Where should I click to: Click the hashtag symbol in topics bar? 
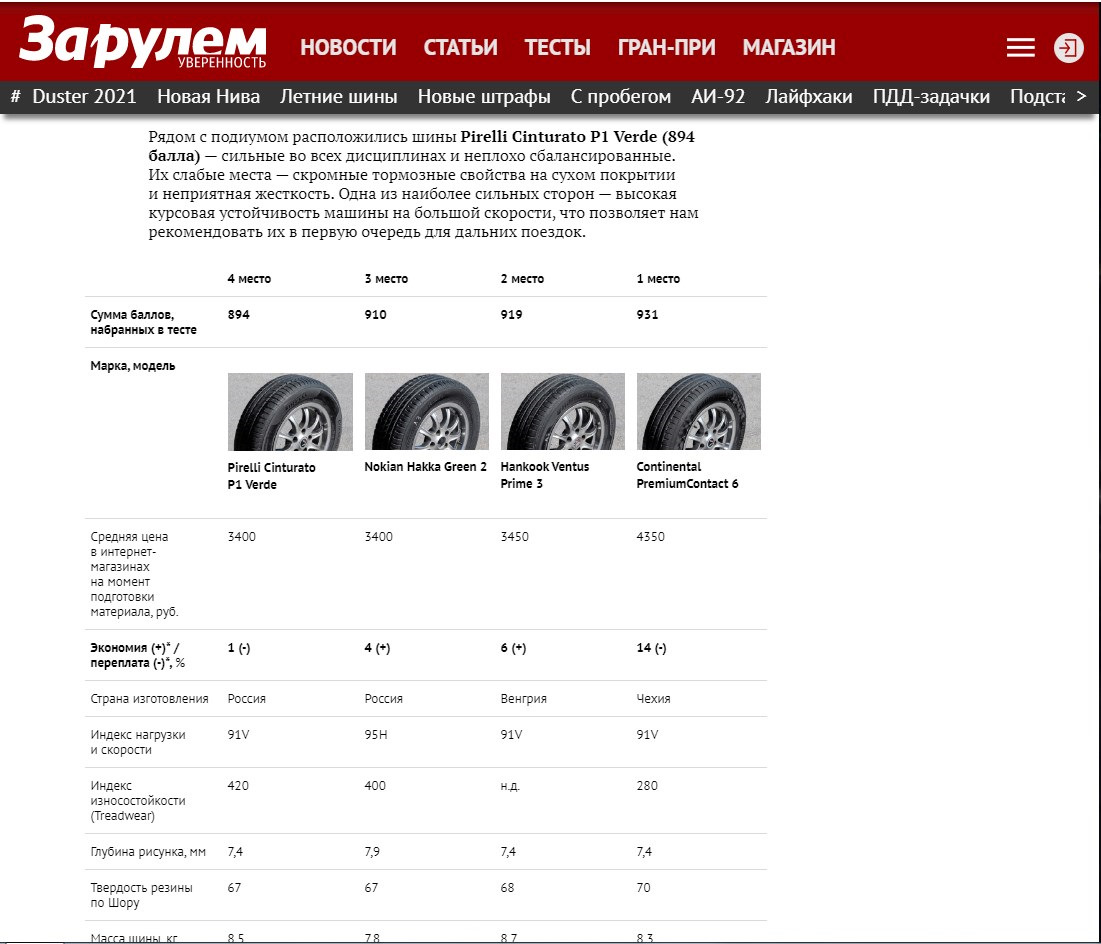tap(15, 96)
